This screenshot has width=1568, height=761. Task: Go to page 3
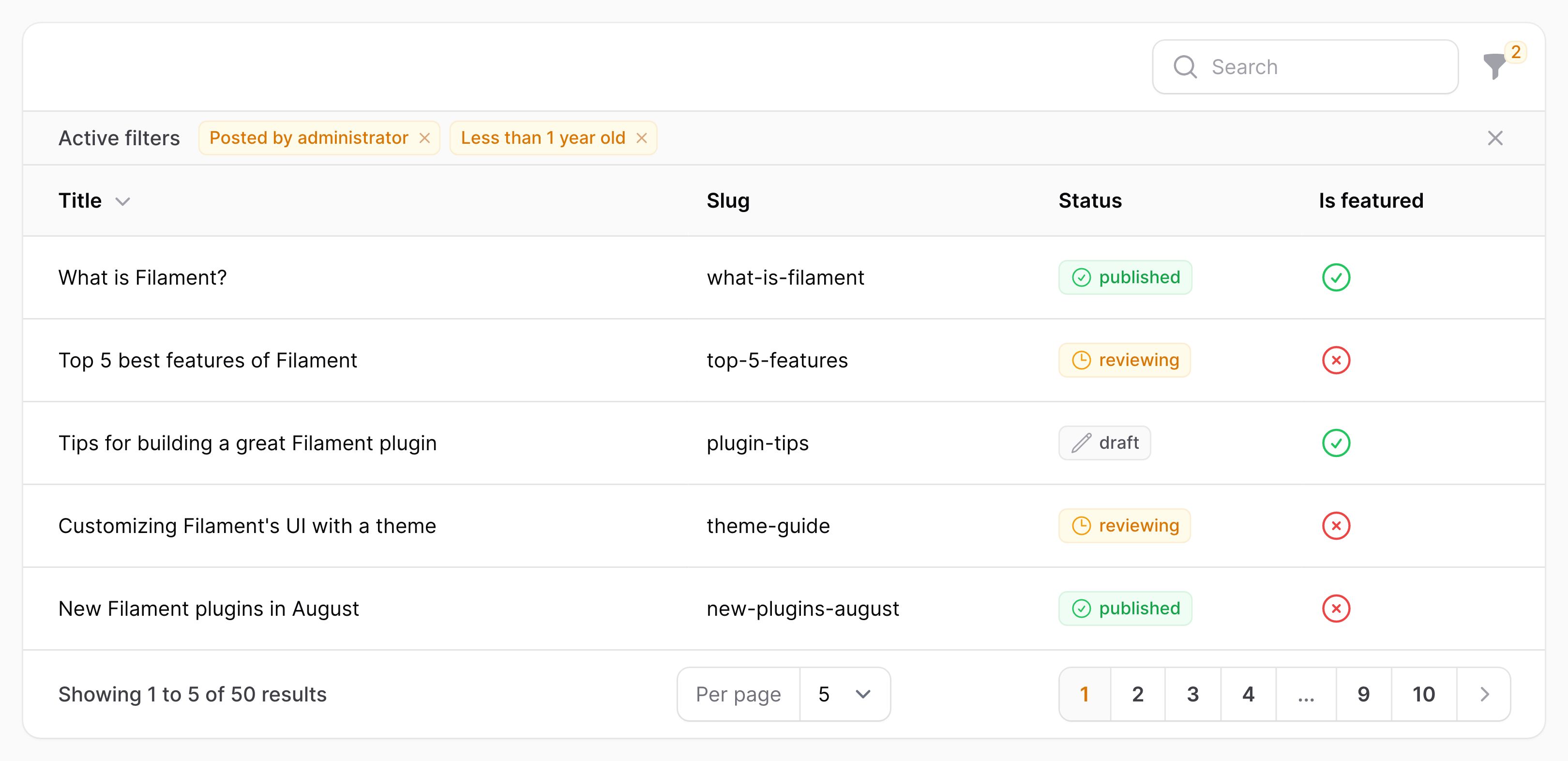[x=1192, y=694]
